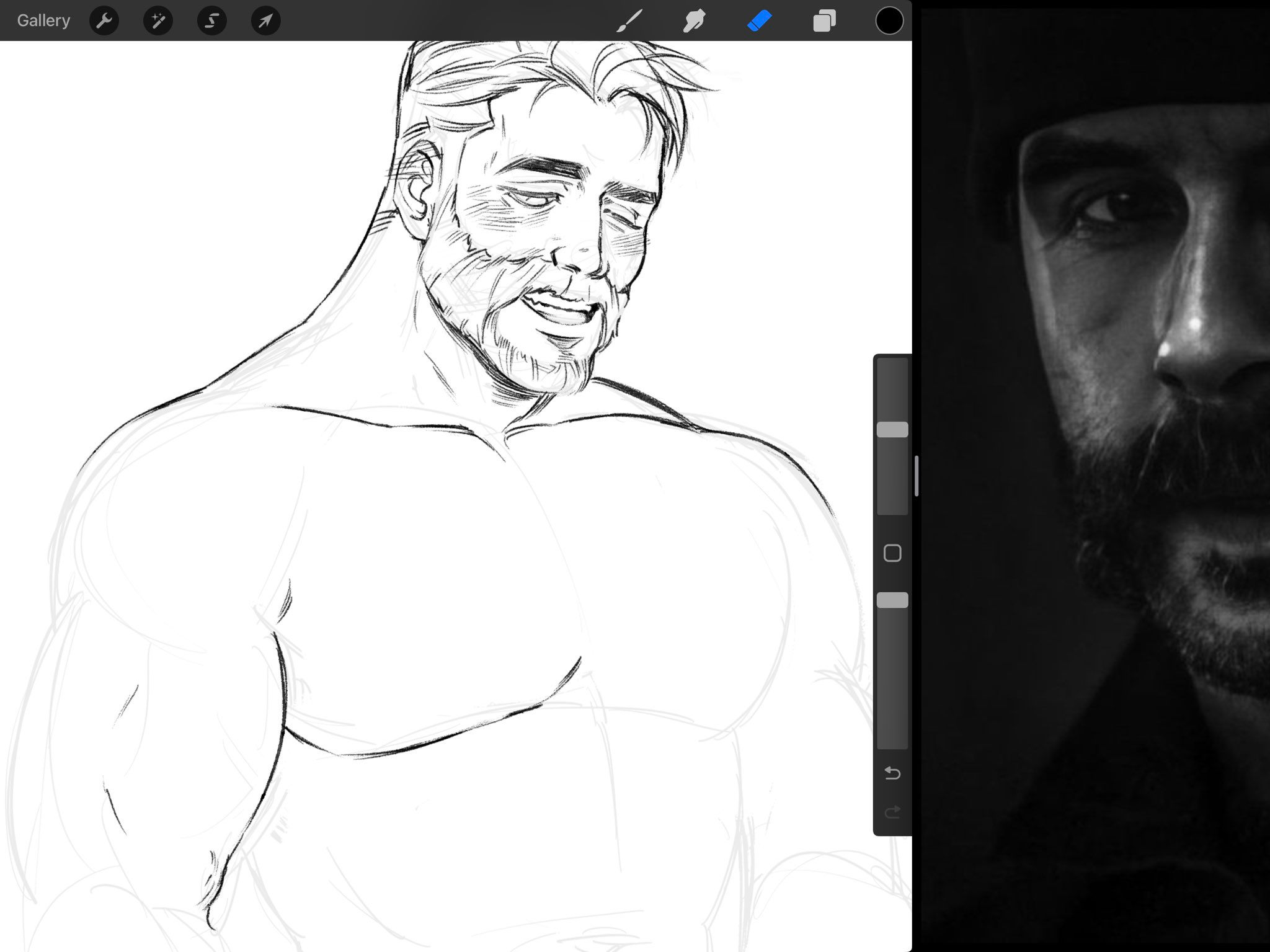Open the Actions wrench menu
The height and width of the screenshot is (952, 1270).
point(104,20)
